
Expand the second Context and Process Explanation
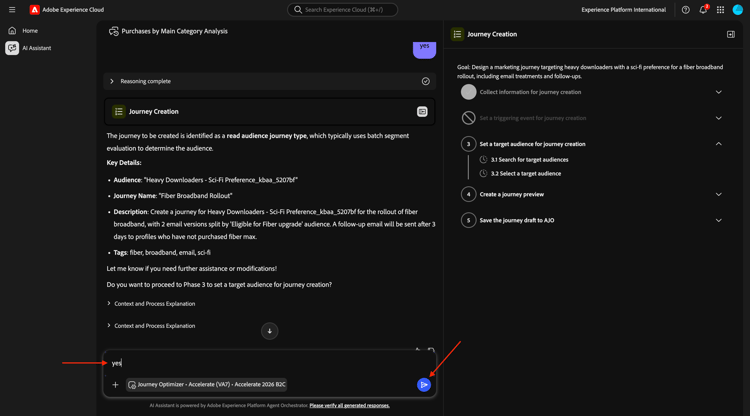click(x=151, y=326)
